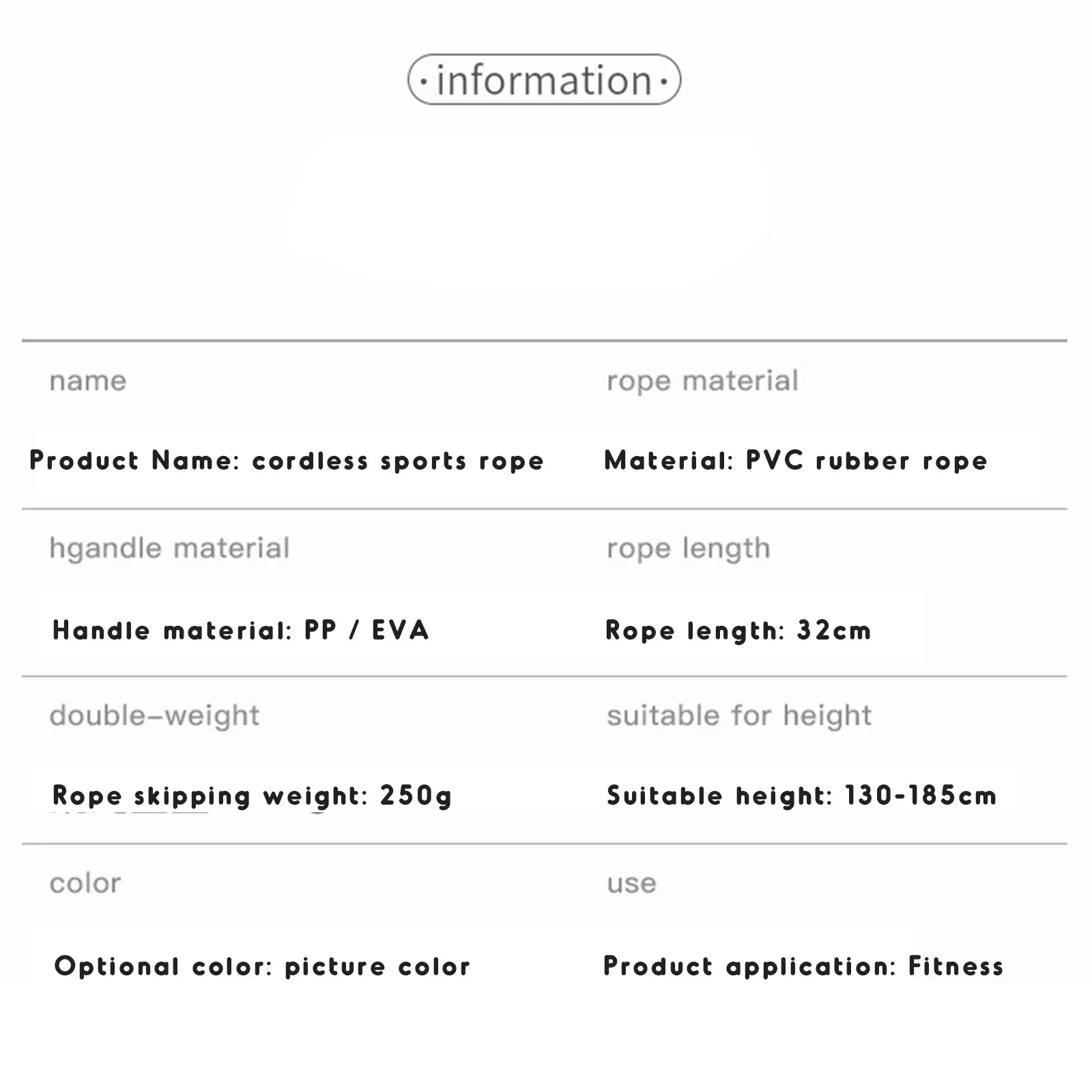The width and height of the screenshot is (1092, 1092).
Task: Click the 'Rope skipping weight: 250g' text
Action: pos(252,796)
